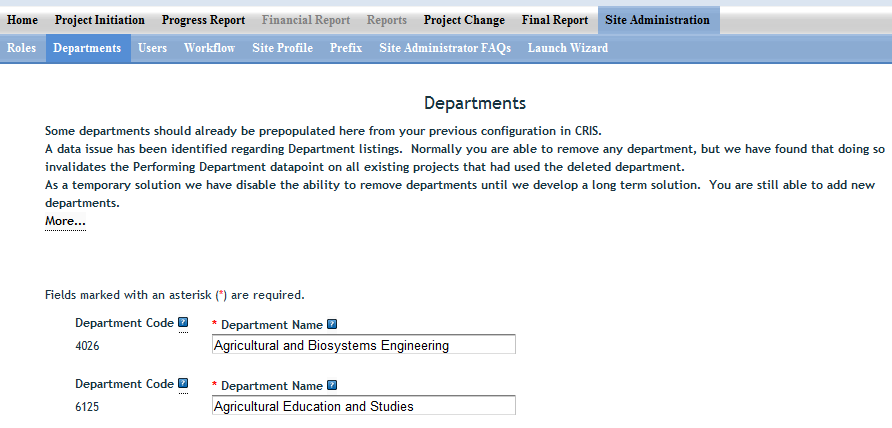Open the Final Report menu

click(x=555, y=20)
